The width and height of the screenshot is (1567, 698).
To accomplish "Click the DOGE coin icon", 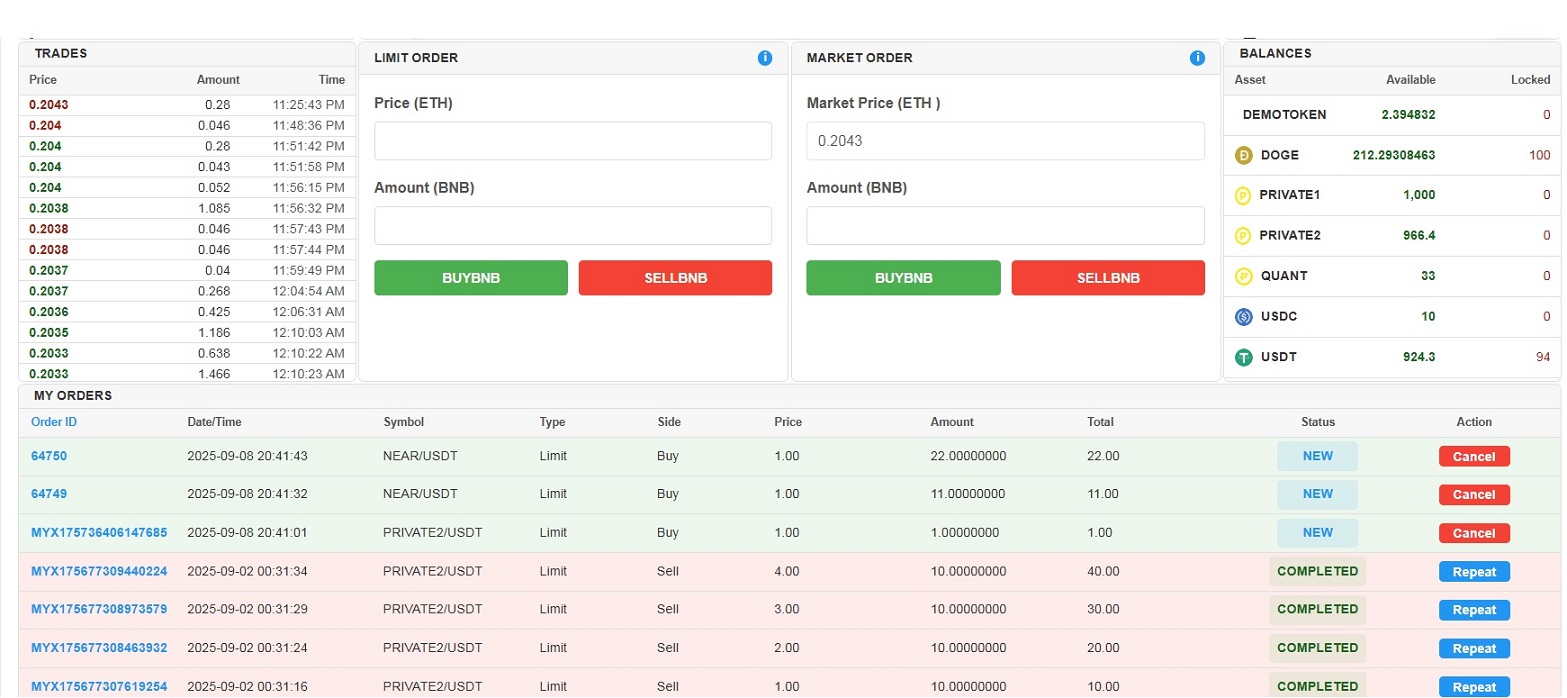I will coord(1243,155).
